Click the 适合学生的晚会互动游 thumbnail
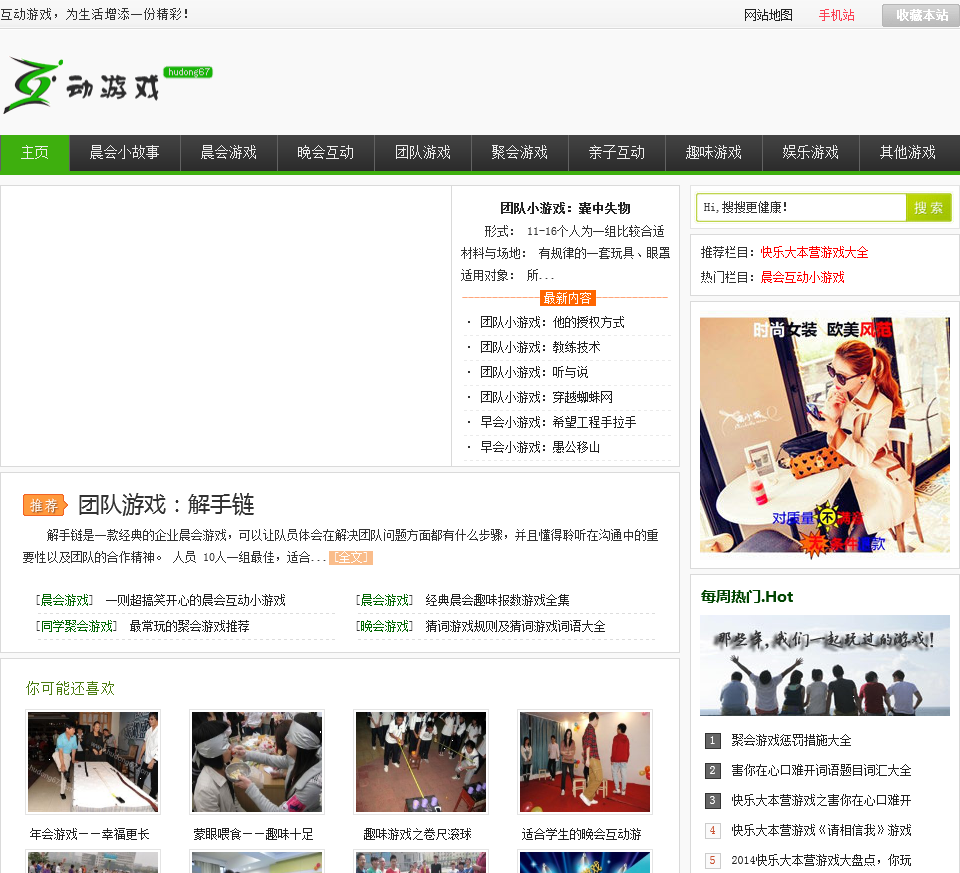Screen dimensions: 960x873 pos(585,762)
